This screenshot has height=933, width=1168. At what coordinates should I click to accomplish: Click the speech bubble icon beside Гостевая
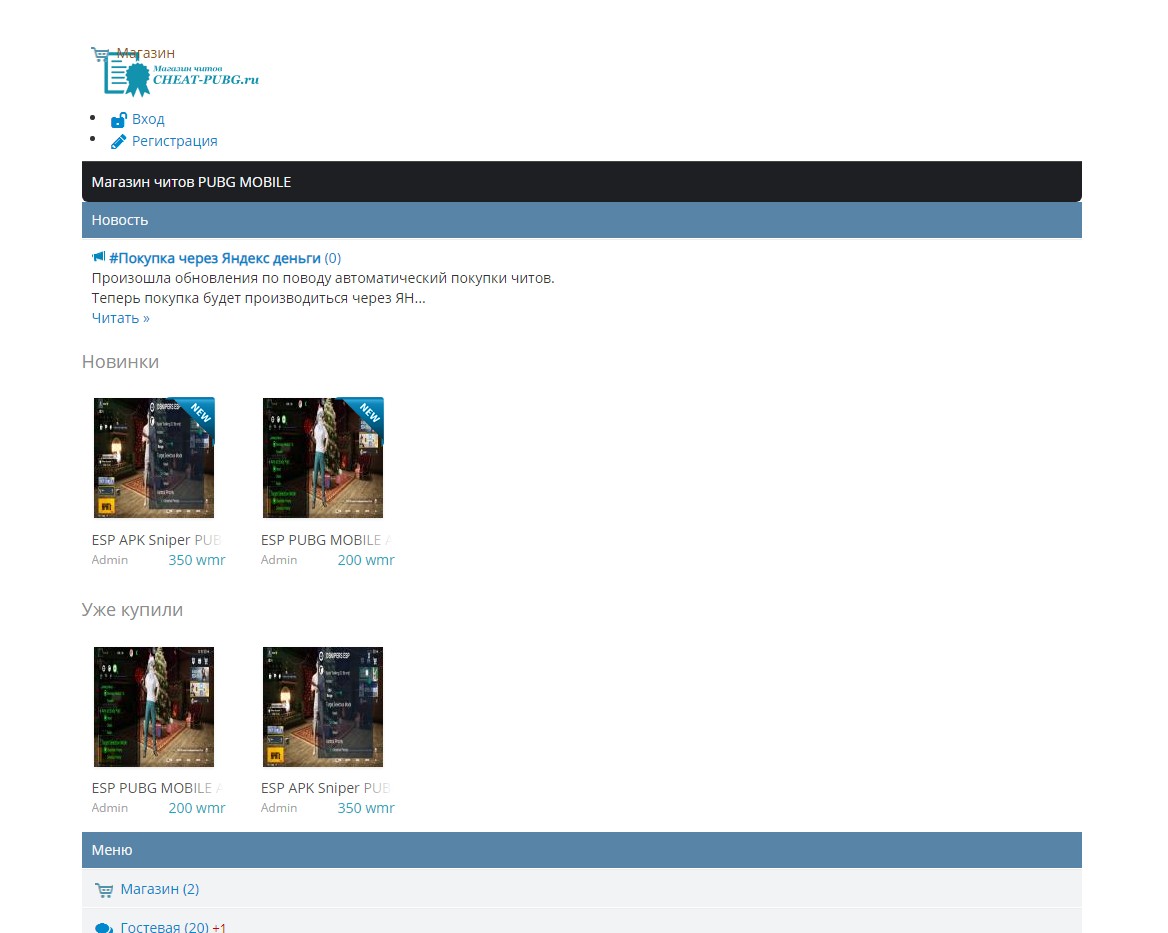tap(104, 927)
